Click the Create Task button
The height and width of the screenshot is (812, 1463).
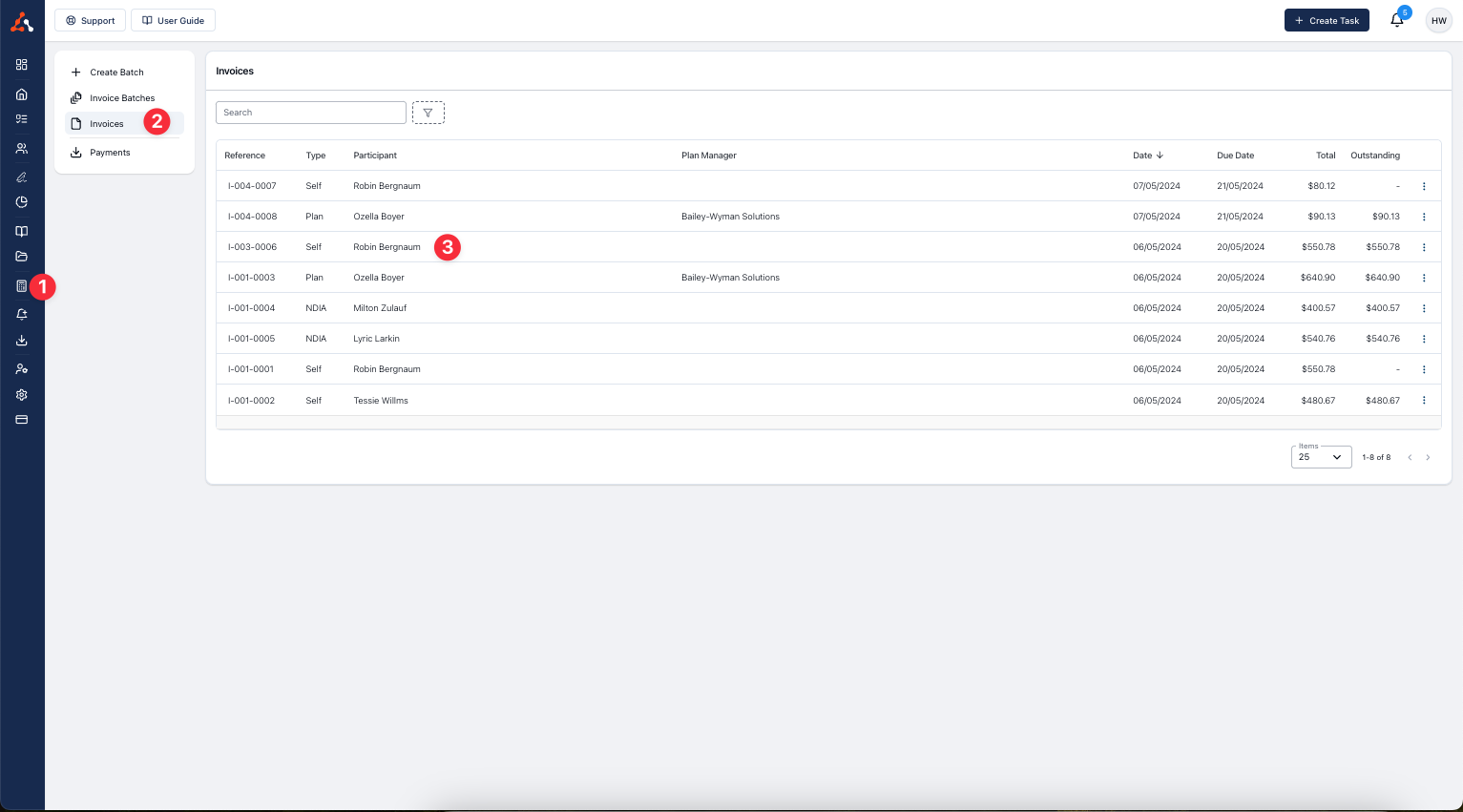pos(1327,20)
